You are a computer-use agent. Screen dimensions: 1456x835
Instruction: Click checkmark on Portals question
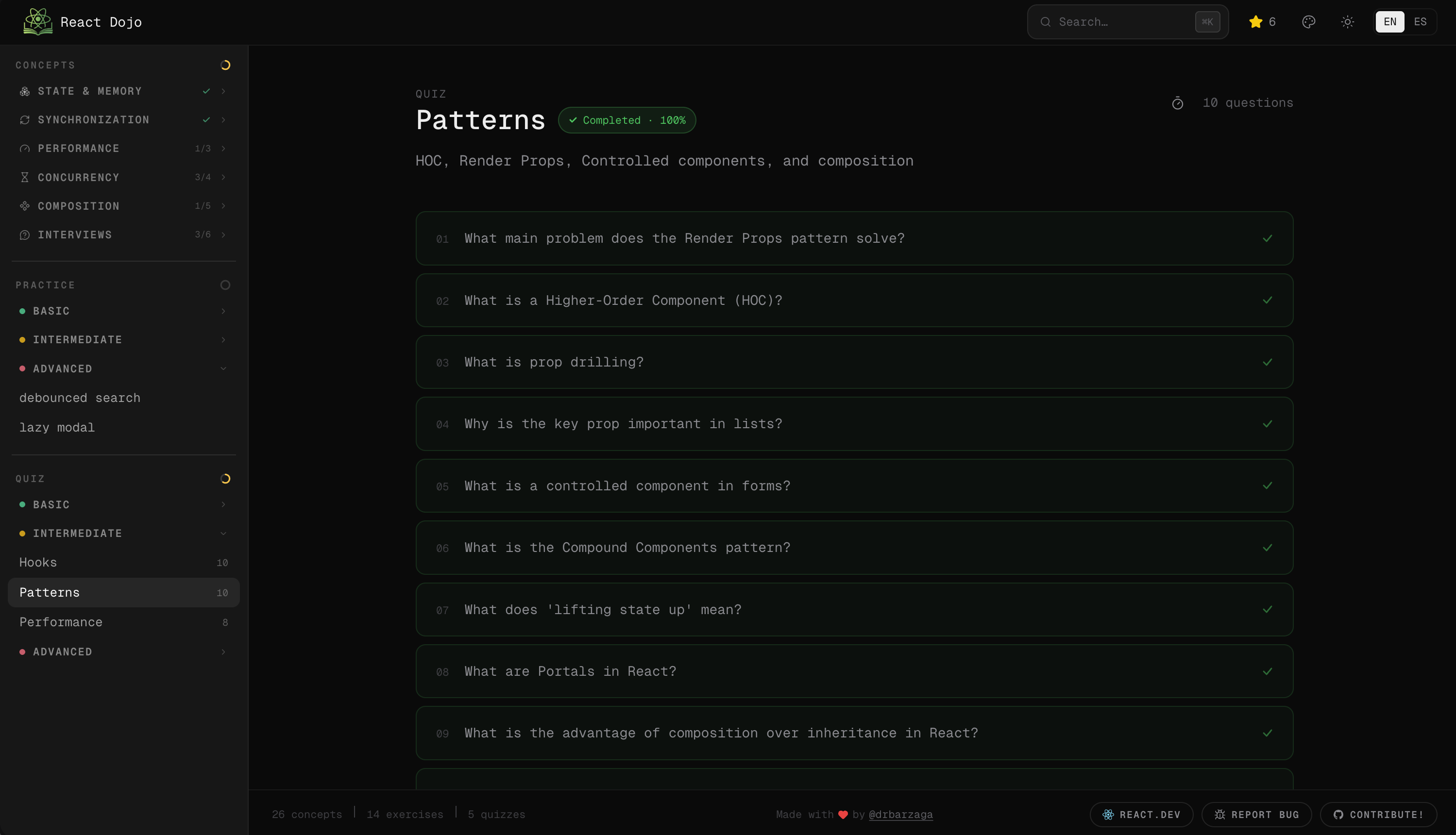point(1267,671)
